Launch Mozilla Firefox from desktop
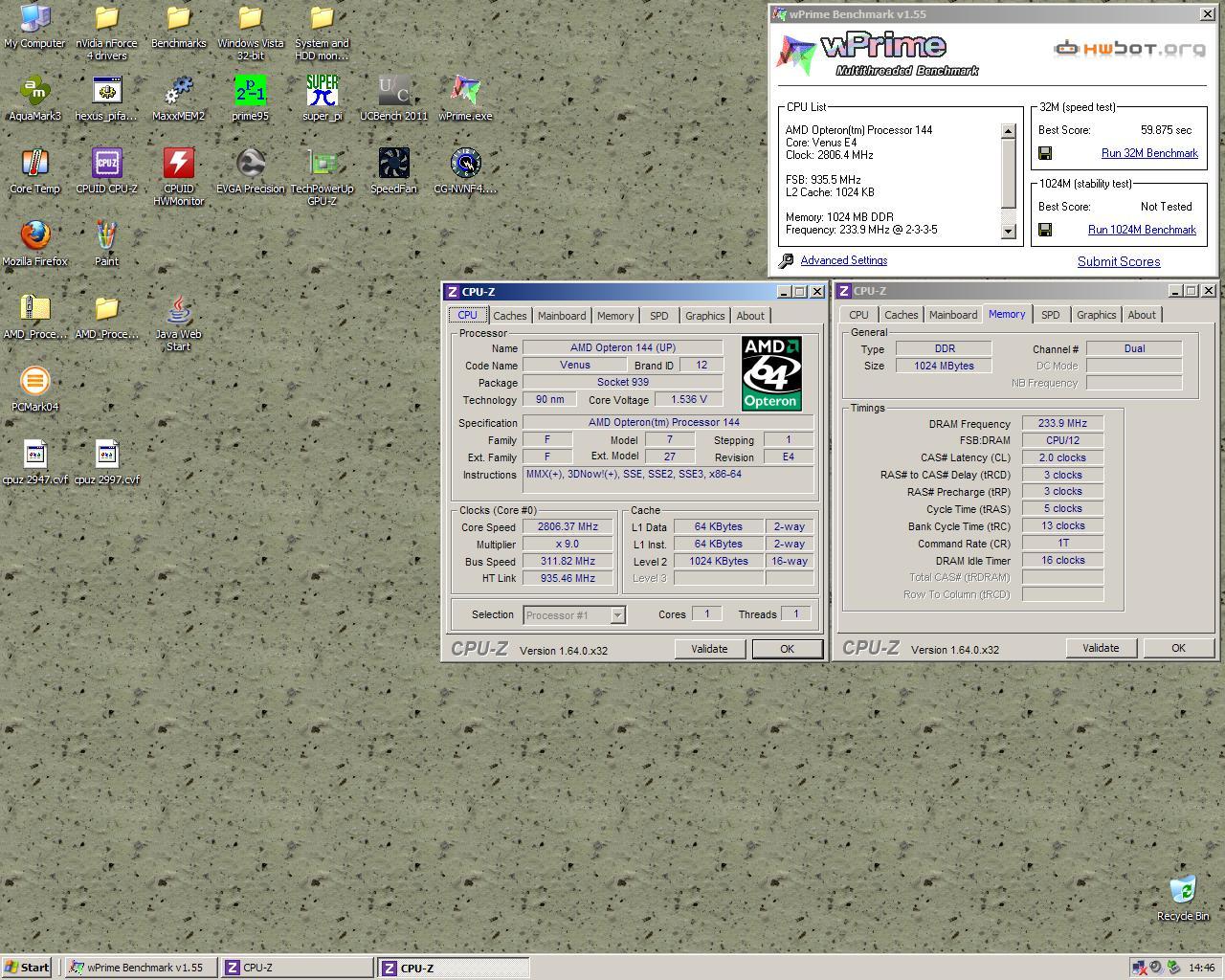Screen dimensions: 1225x980 (34, 244)
